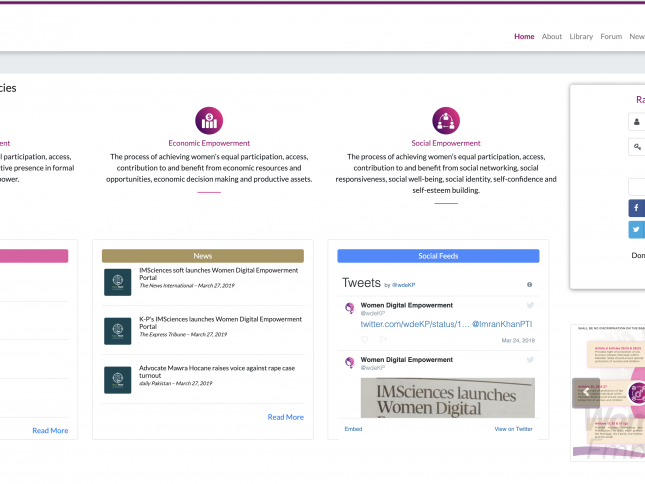Screen dimensions: 645x484
Task: Open the Home menu item
Action: (524, 36)
